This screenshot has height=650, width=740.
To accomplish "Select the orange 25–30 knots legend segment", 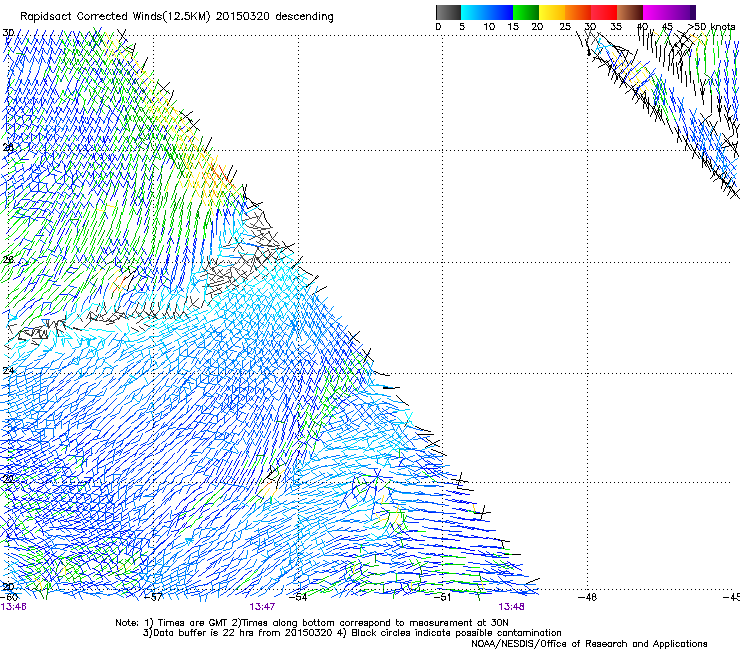I will 578,12.
